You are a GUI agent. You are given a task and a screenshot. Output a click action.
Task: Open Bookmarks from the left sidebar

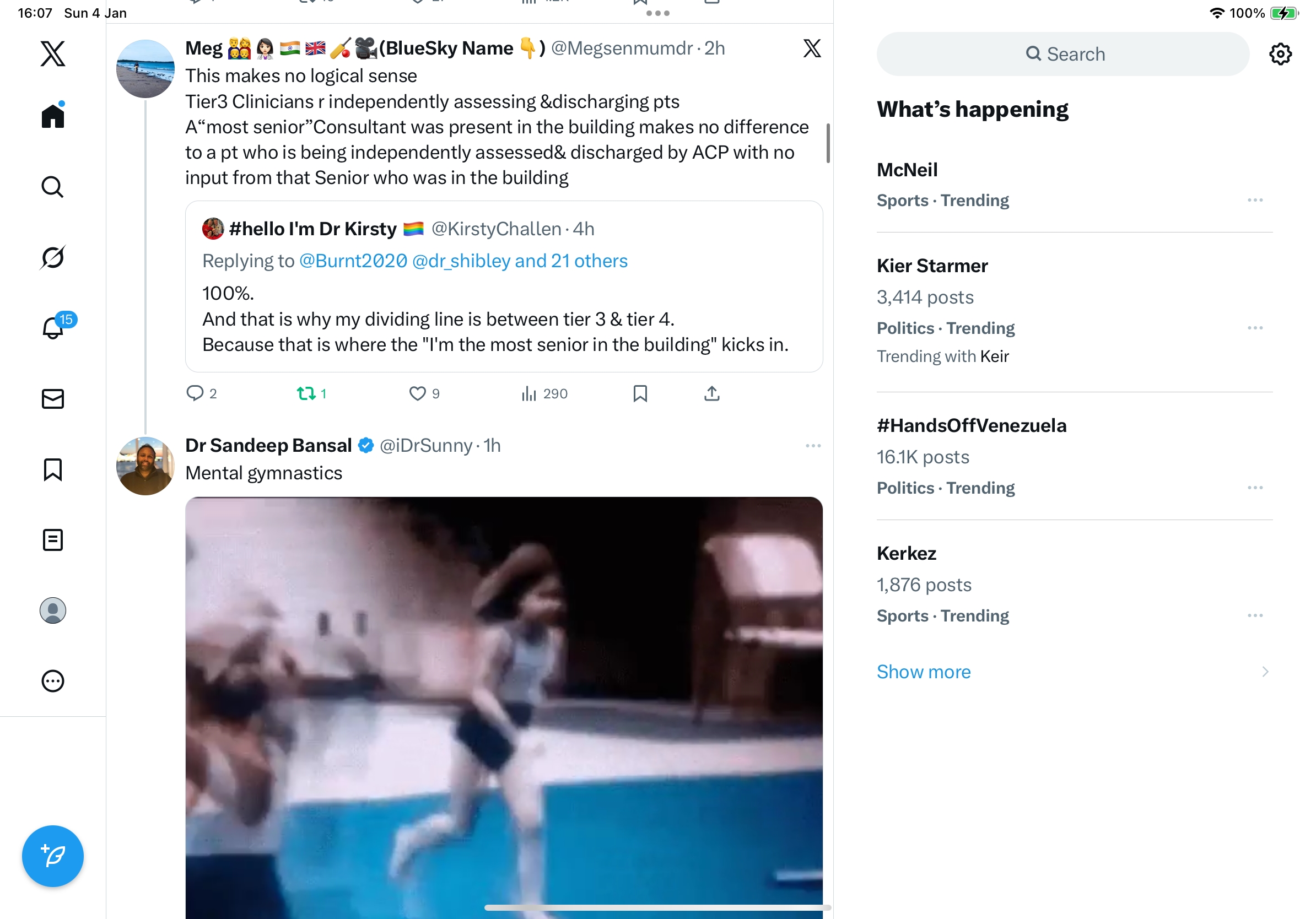(53, 469)
